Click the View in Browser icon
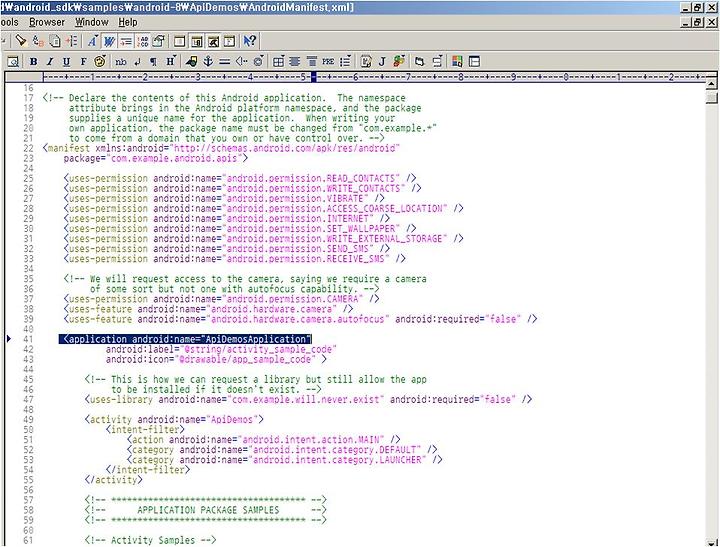Viewport: 720px width, 547px height. pyautogui.click(x=13, y=62)
